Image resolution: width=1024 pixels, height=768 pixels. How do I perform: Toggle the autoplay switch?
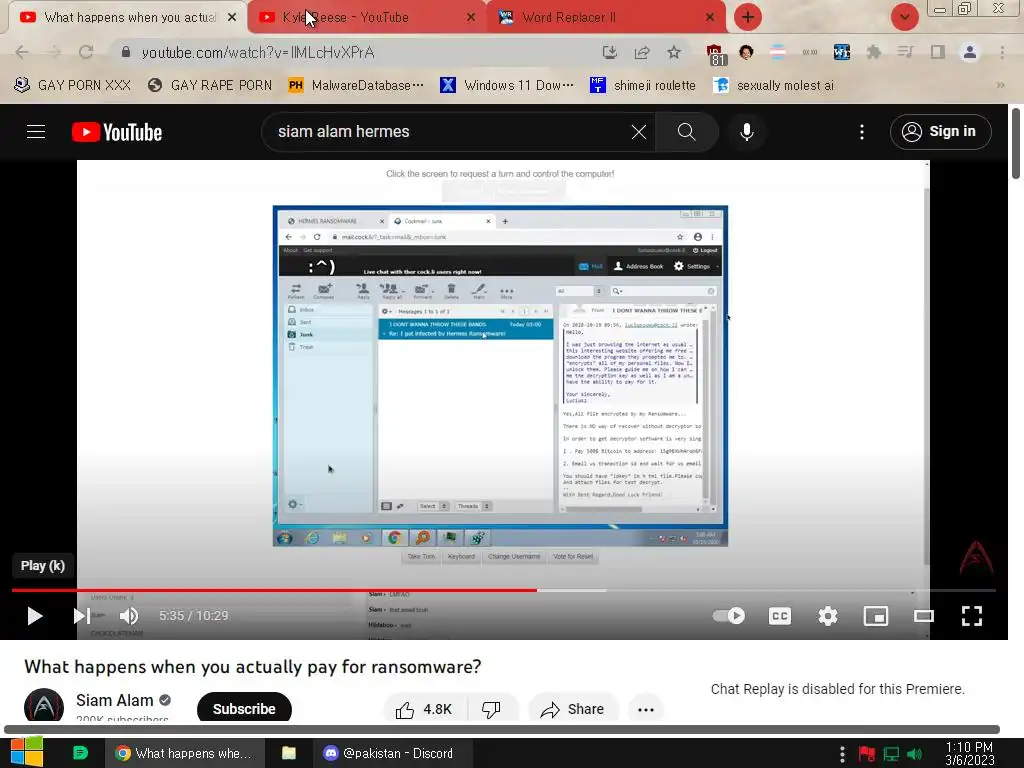729,616
